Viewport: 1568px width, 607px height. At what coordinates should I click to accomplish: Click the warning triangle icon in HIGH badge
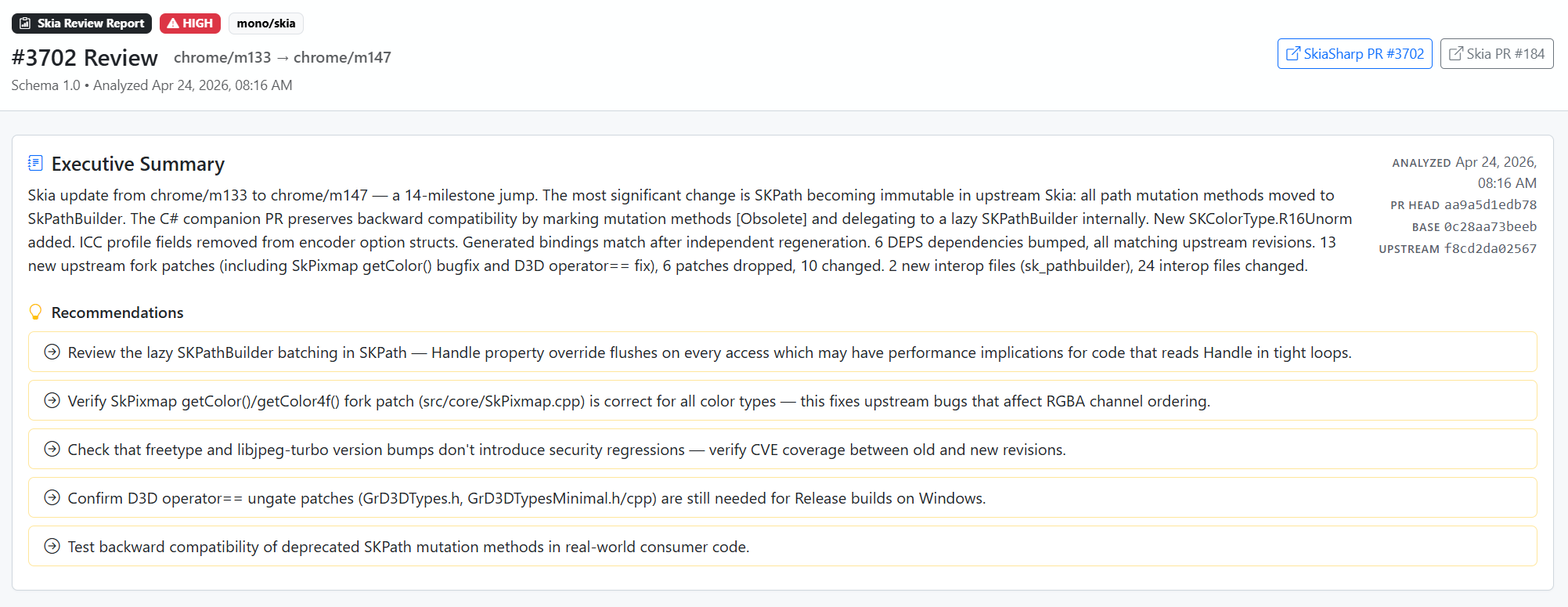(x=173, y=23)
